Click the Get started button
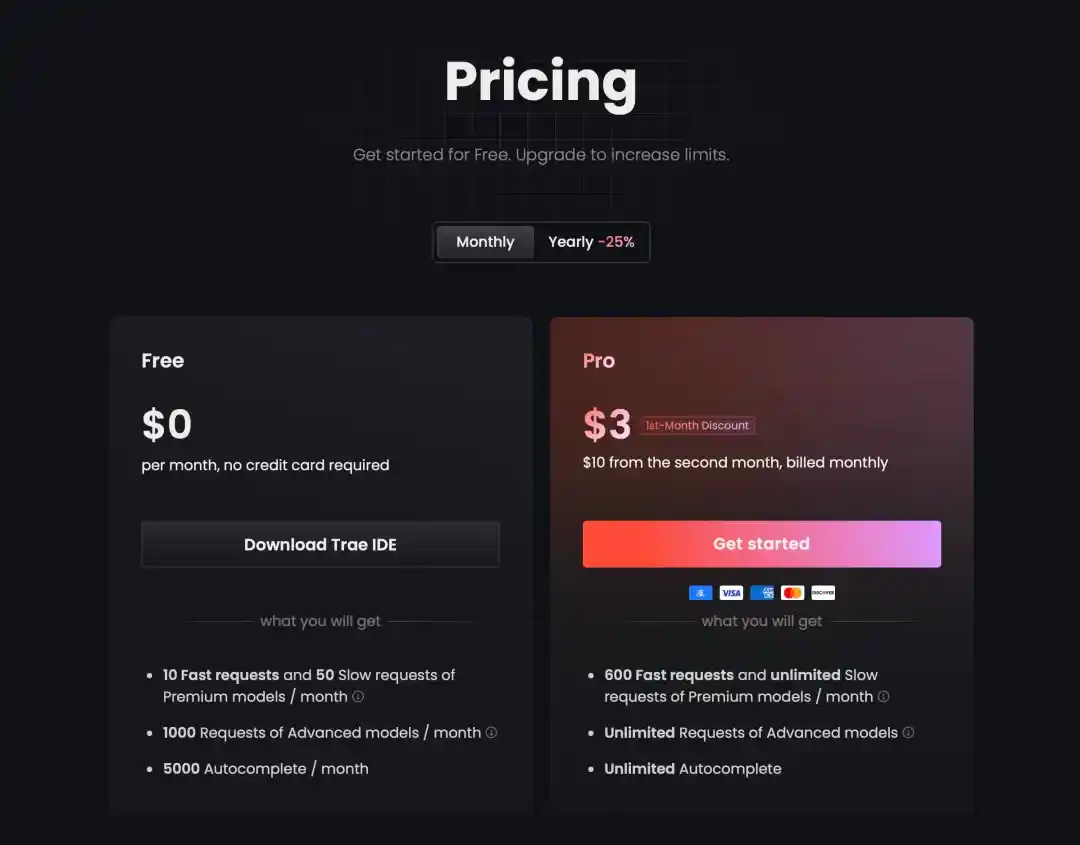 coord(762,544)
